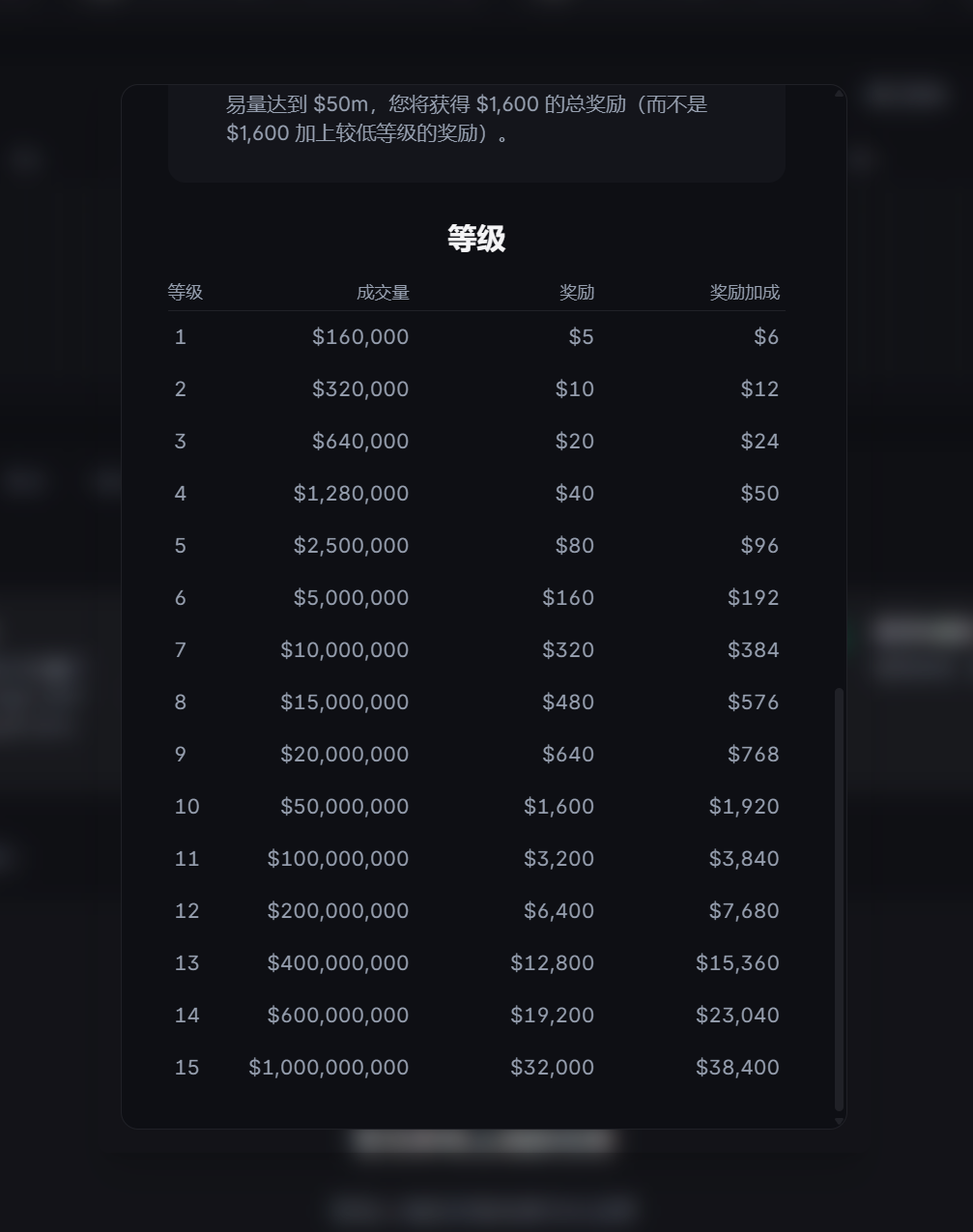Click the scrollbar down arrow in the dialog
Image resolution: width=973 pixels, height=1232 pixels.
pos(839,1121)
